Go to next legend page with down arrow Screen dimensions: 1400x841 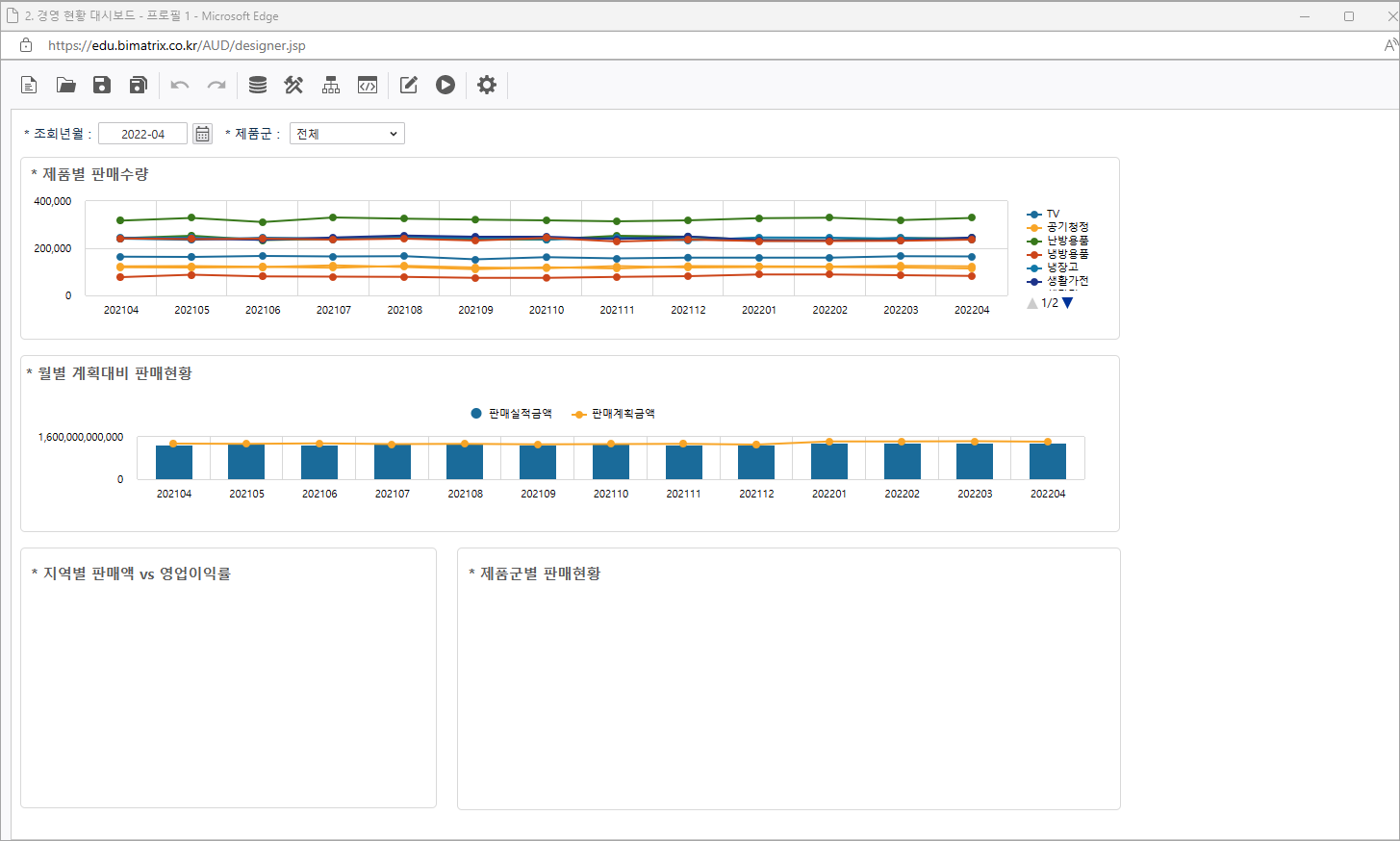[1067, 303]
